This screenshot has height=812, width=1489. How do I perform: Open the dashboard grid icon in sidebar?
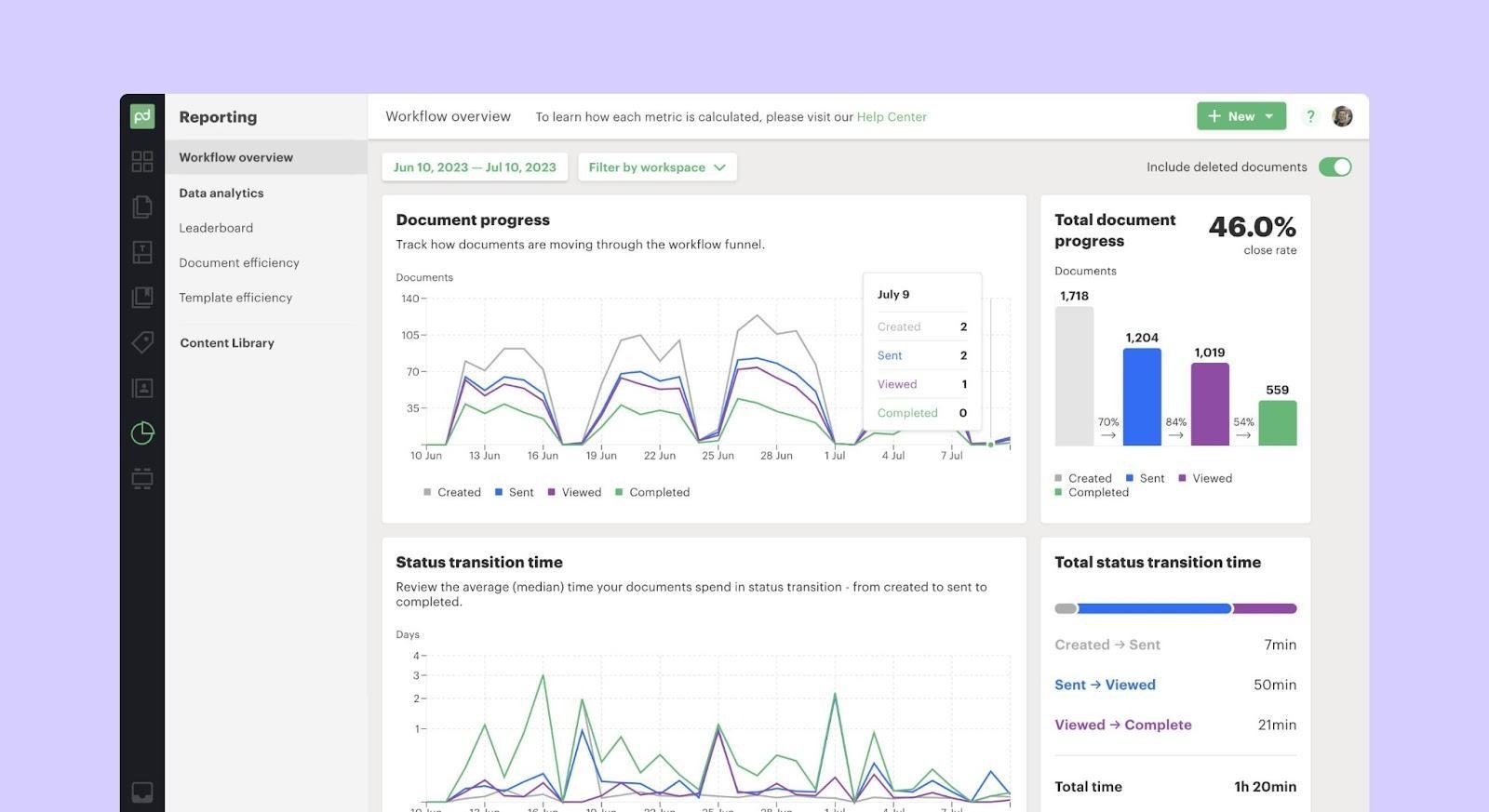142,162
